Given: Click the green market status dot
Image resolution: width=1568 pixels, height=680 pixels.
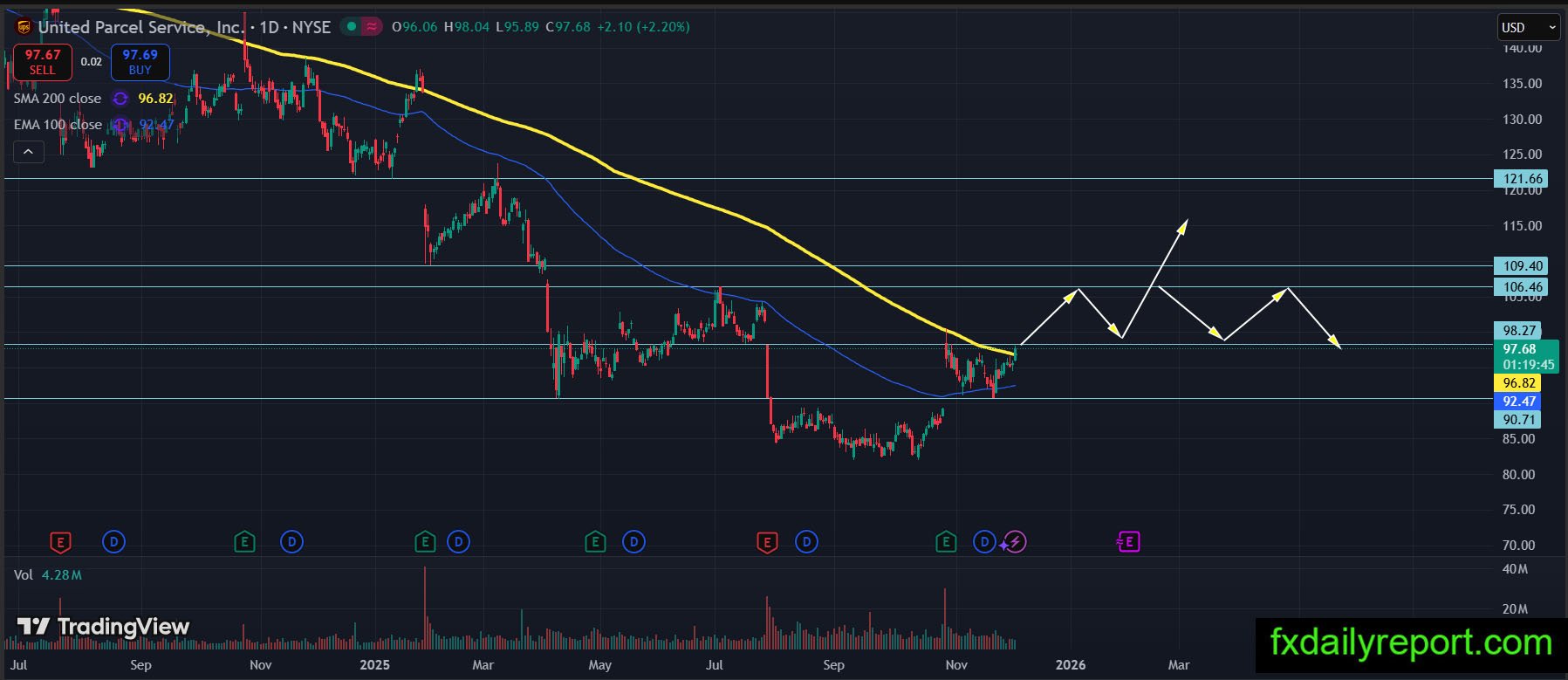Looking at the screenshot, I should tap(352, 27).
